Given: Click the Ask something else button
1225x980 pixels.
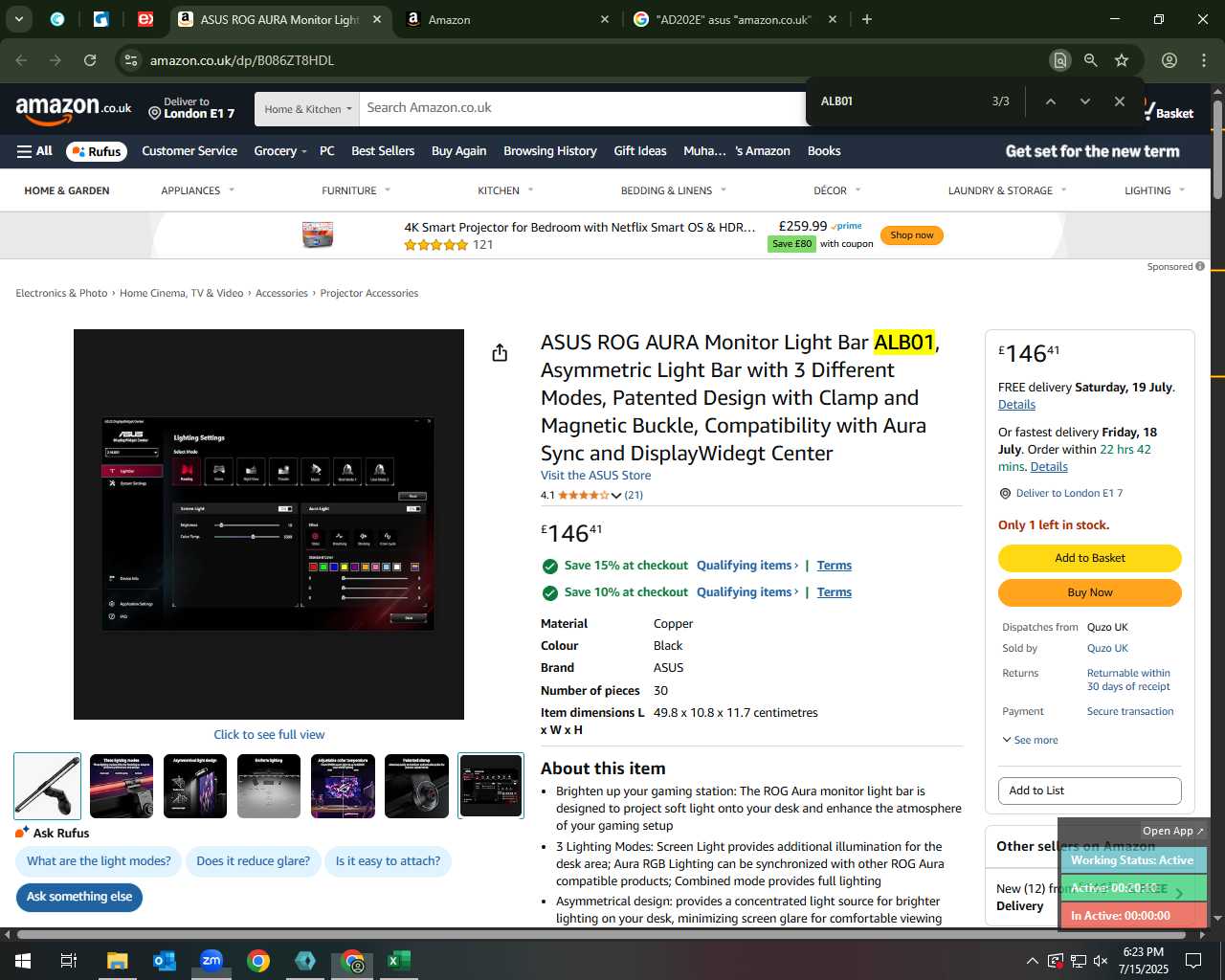Looking at the screenshot, I should pyautogui.click(x=79, y=897).
